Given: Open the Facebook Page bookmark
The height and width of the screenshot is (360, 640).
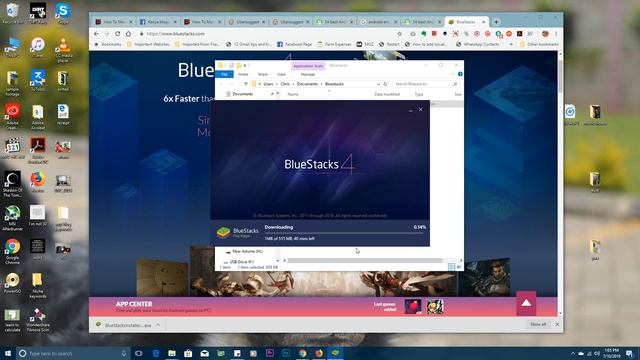Looking at the screenshot, I should click(295, 44).
